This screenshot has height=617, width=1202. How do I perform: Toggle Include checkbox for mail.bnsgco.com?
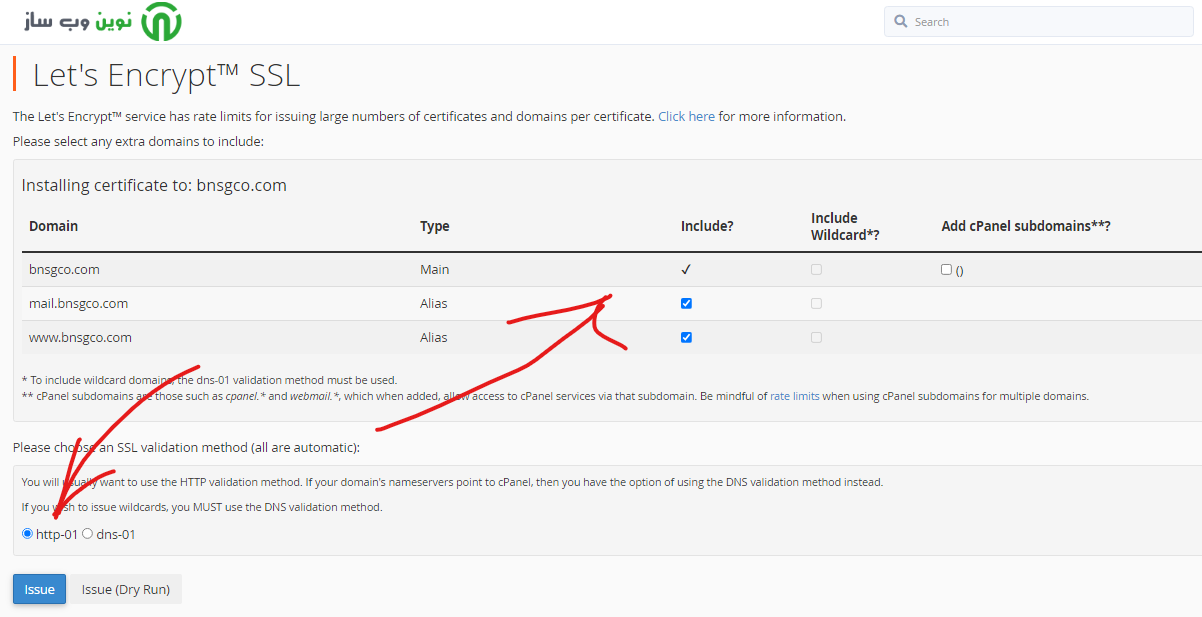(686, 304)
